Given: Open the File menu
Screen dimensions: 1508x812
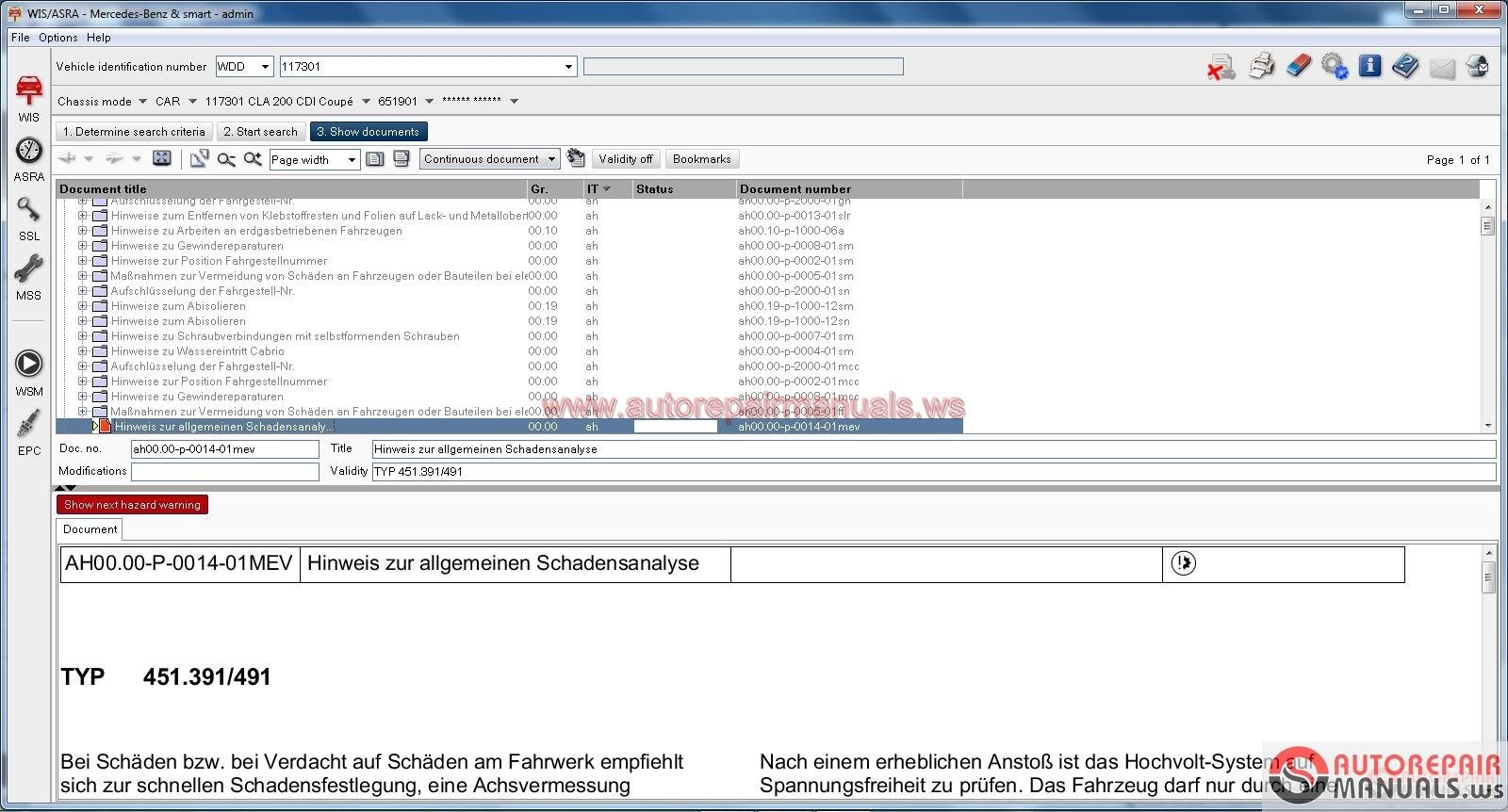Looking at the screenshot, I should click(x=20, y=38).
